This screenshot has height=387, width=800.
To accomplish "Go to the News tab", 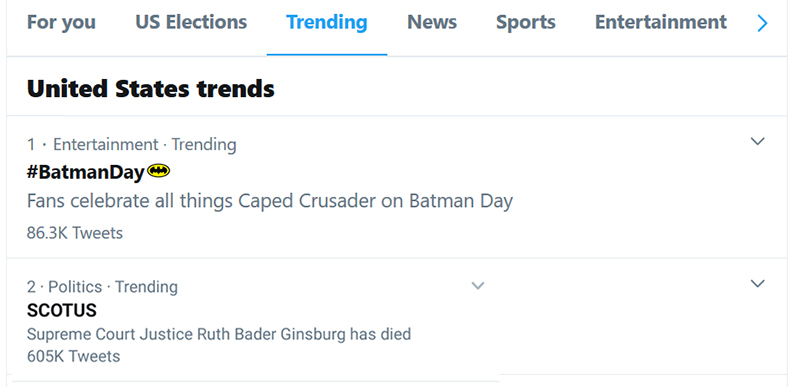I will [x=432, y=22].
